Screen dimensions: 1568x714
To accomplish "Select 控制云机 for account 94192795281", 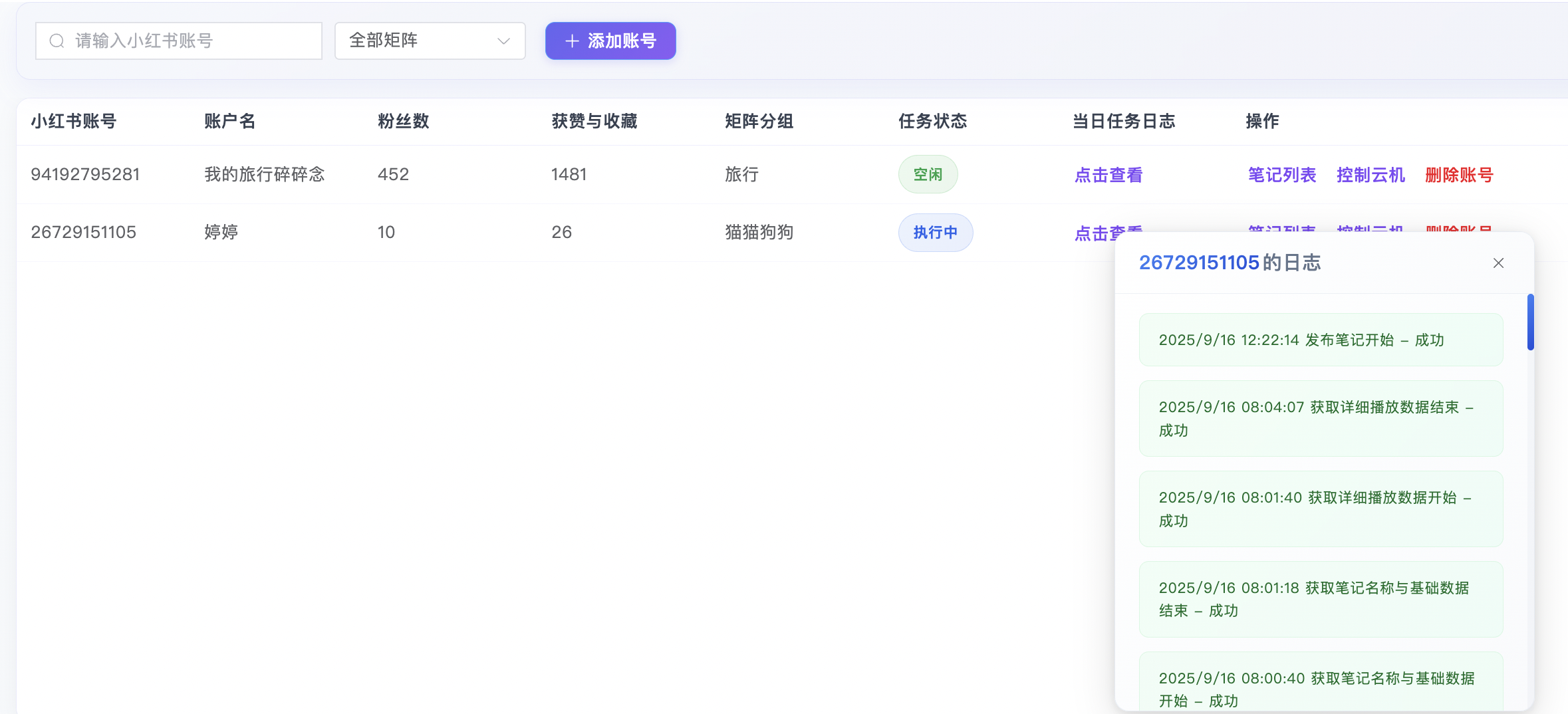I will pos(1370,175).
